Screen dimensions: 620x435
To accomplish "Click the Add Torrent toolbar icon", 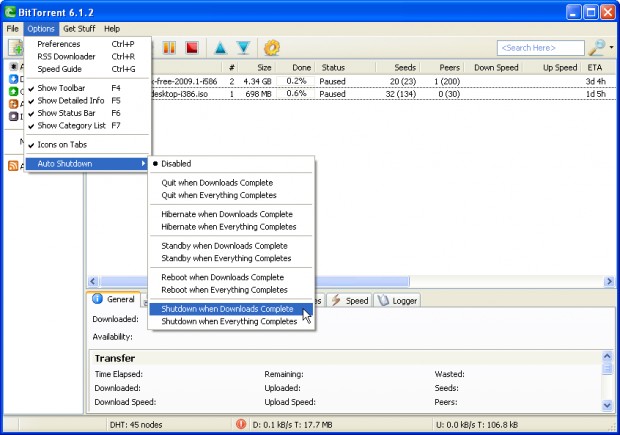I will (17, 48).
